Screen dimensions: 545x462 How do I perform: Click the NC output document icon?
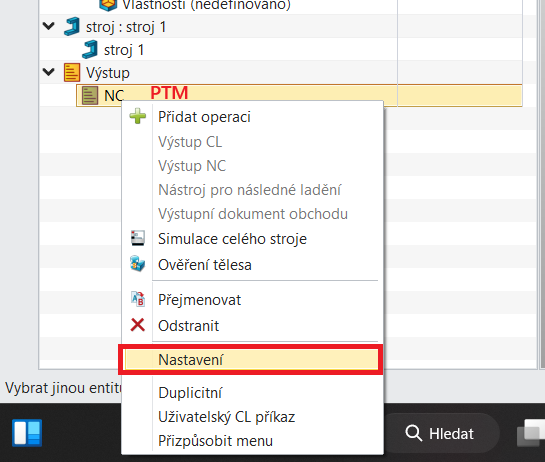(x=90, y=96)
